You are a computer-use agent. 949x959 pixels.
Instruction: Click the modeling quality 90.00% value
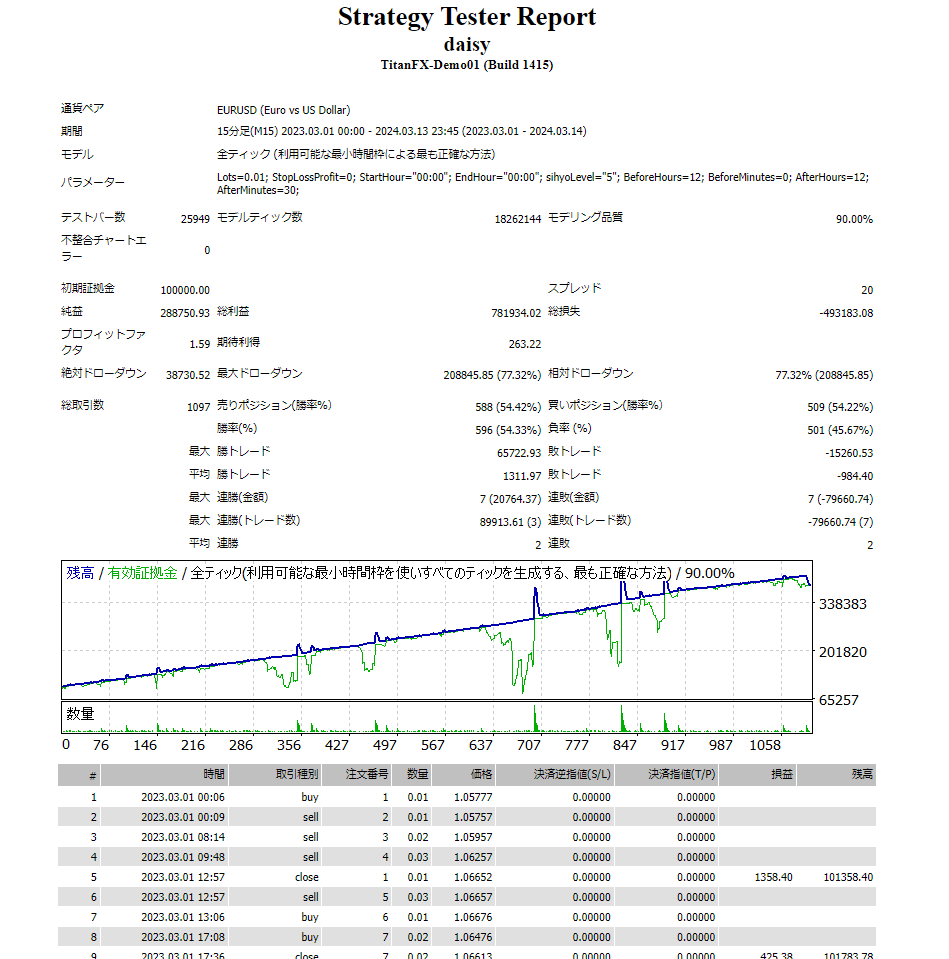click(x=854, y=219)
